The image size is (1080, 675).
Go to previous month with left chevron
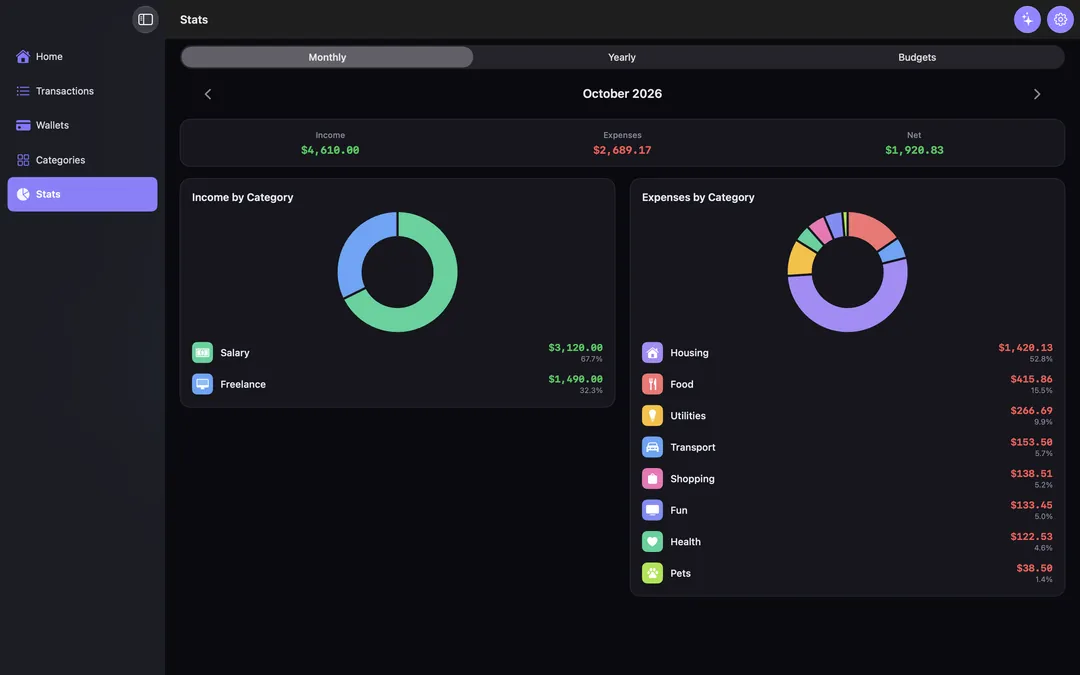(x=208, y=94)
